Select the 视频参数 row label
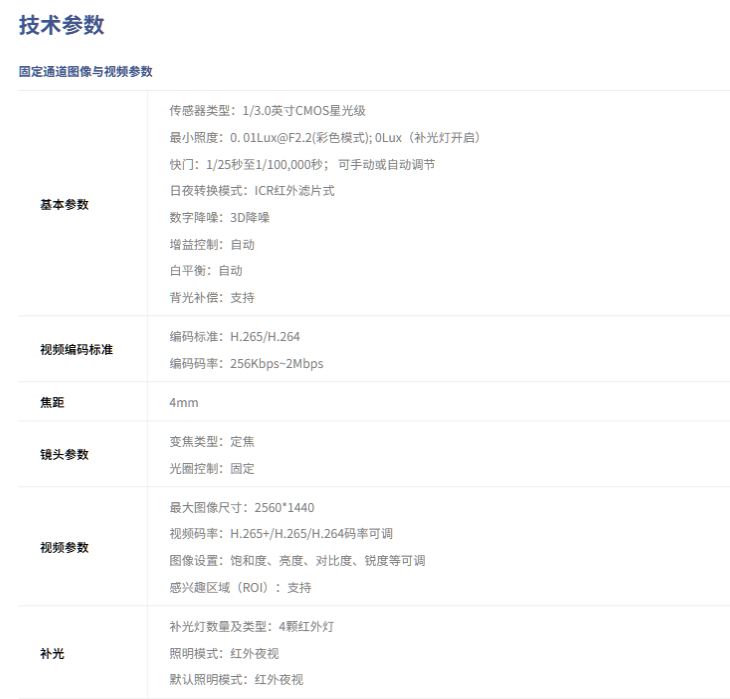 point(64,547)
